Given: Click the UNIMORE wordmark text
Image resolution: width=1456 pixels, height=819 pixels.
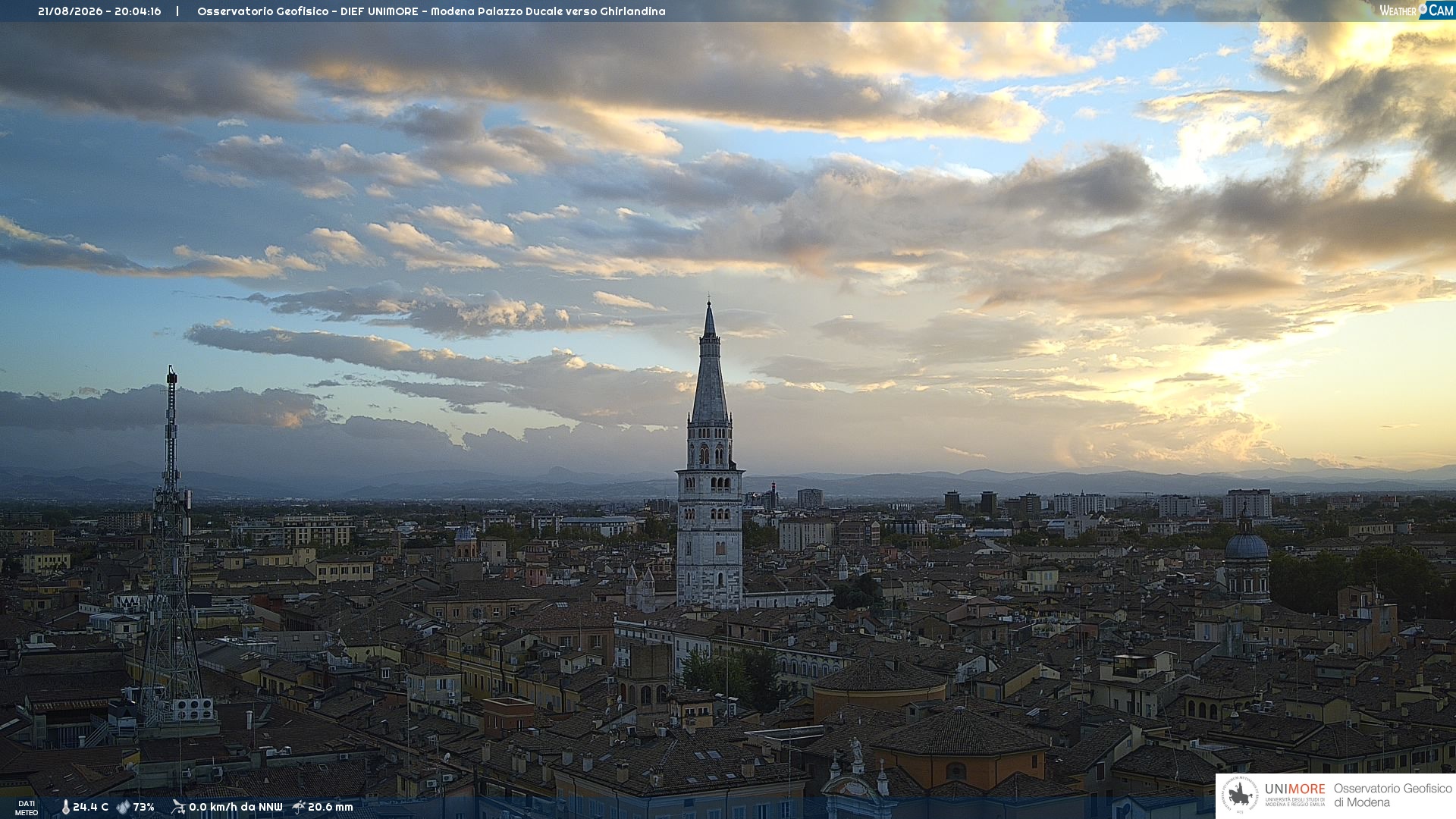Looking at the screenshot, I should coord(1294,789).
